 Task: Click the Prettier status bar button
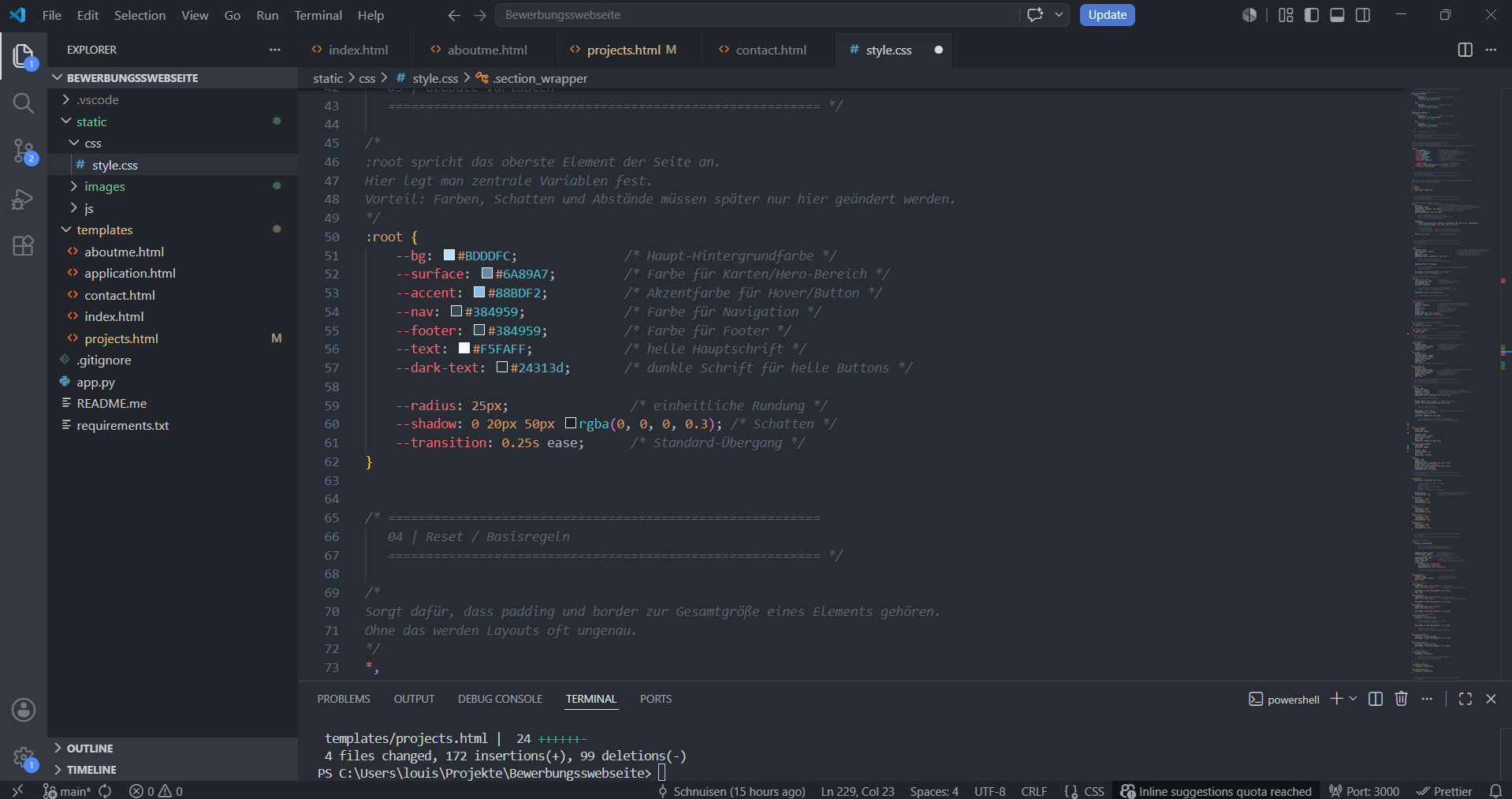[x=1444, y=791]
